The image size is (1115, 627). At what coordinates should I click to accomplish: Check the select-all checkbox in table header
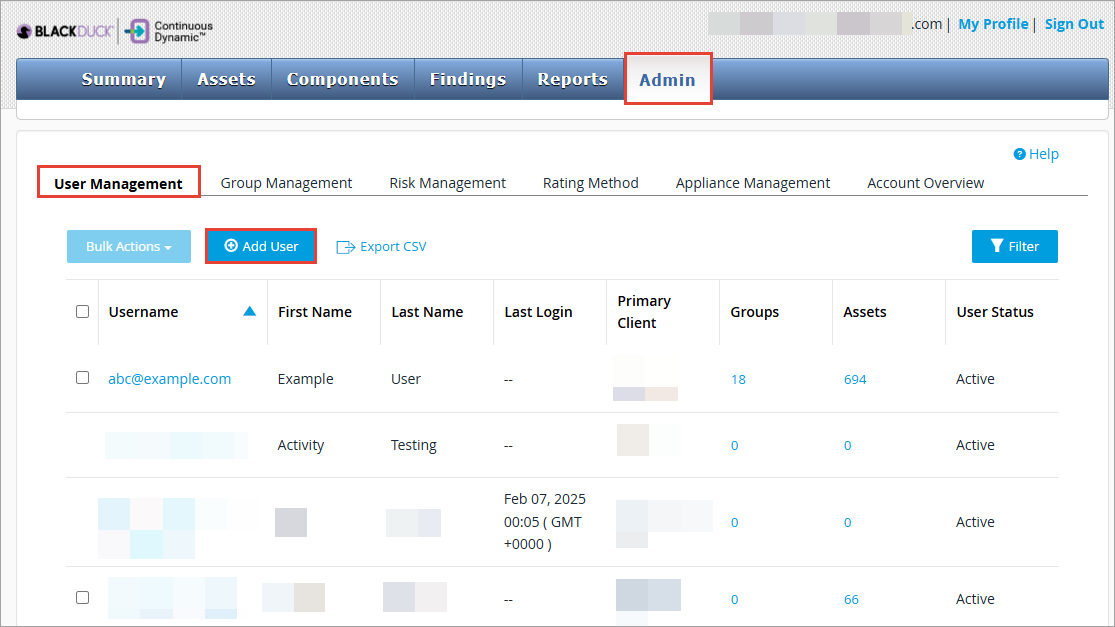(82, 311)
